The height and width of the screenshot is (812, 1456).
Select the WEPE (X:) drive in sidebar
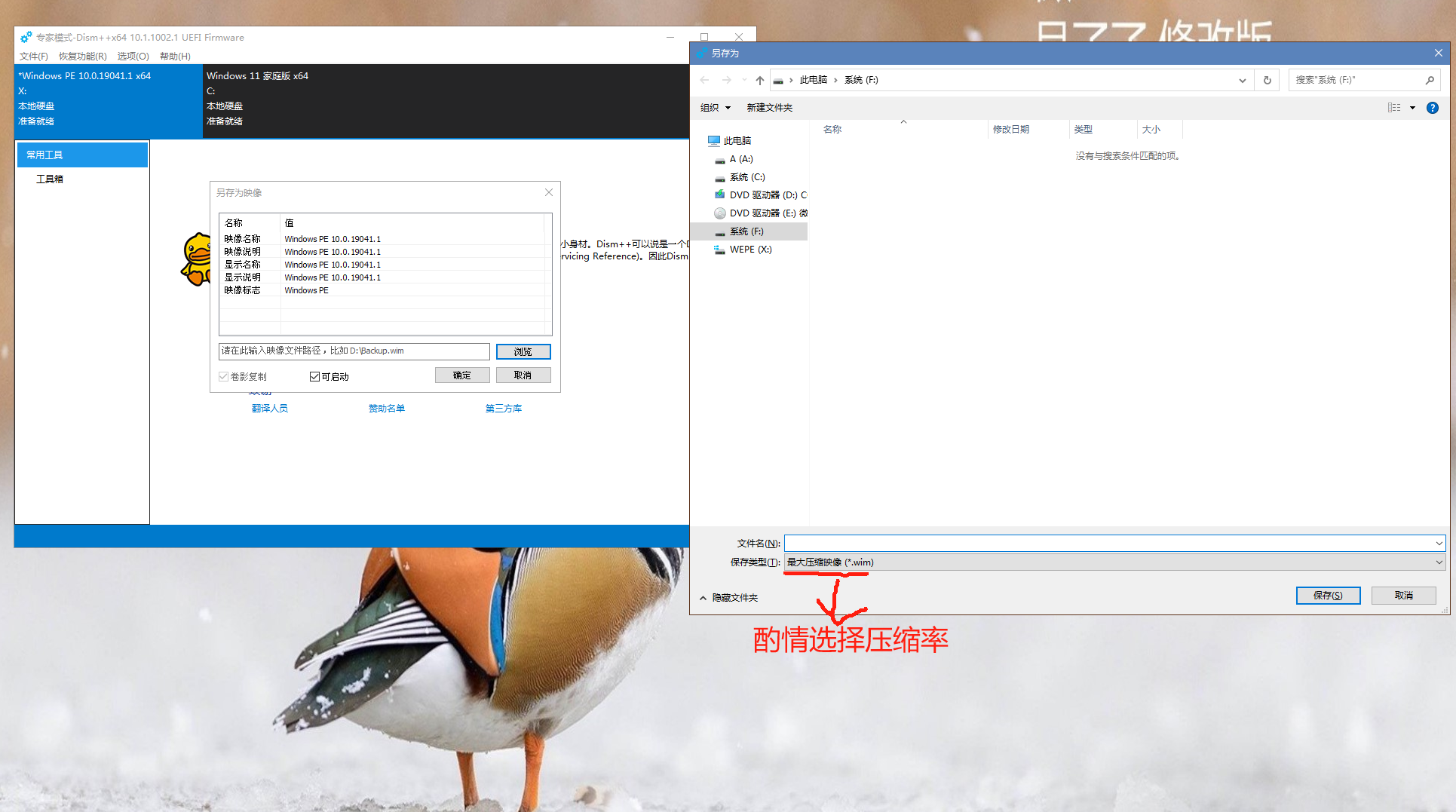click(749, 249)
